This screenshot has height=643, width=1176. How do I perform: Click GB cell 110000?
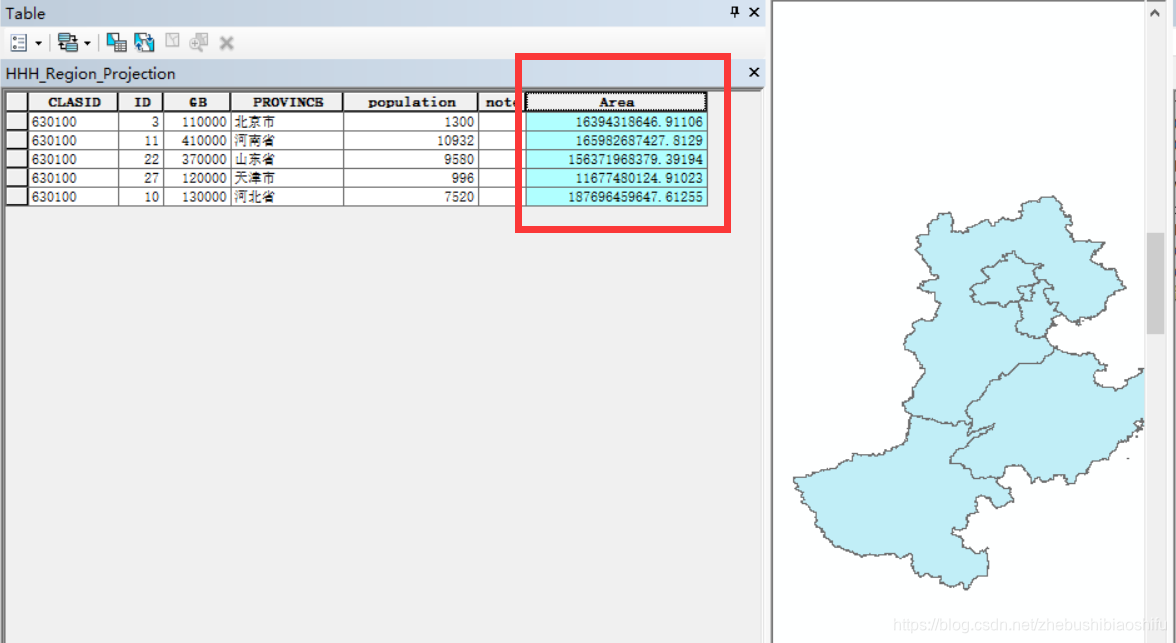pyautogui.click(x=197, y=122)
